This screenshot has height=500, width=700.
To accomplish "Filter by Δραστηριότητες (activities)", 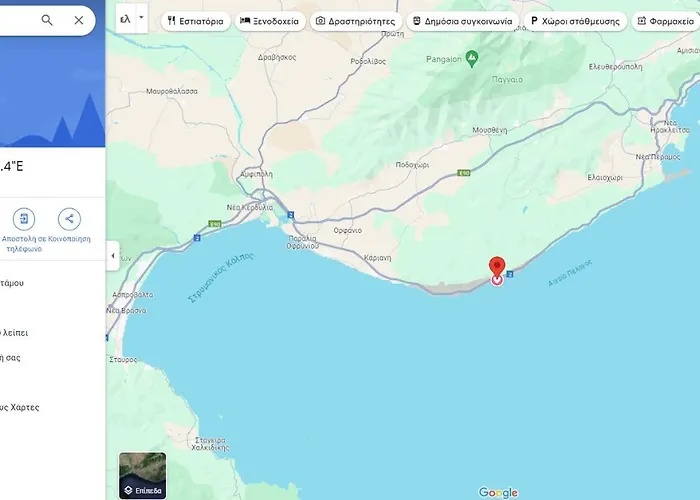I will point(355,21).
